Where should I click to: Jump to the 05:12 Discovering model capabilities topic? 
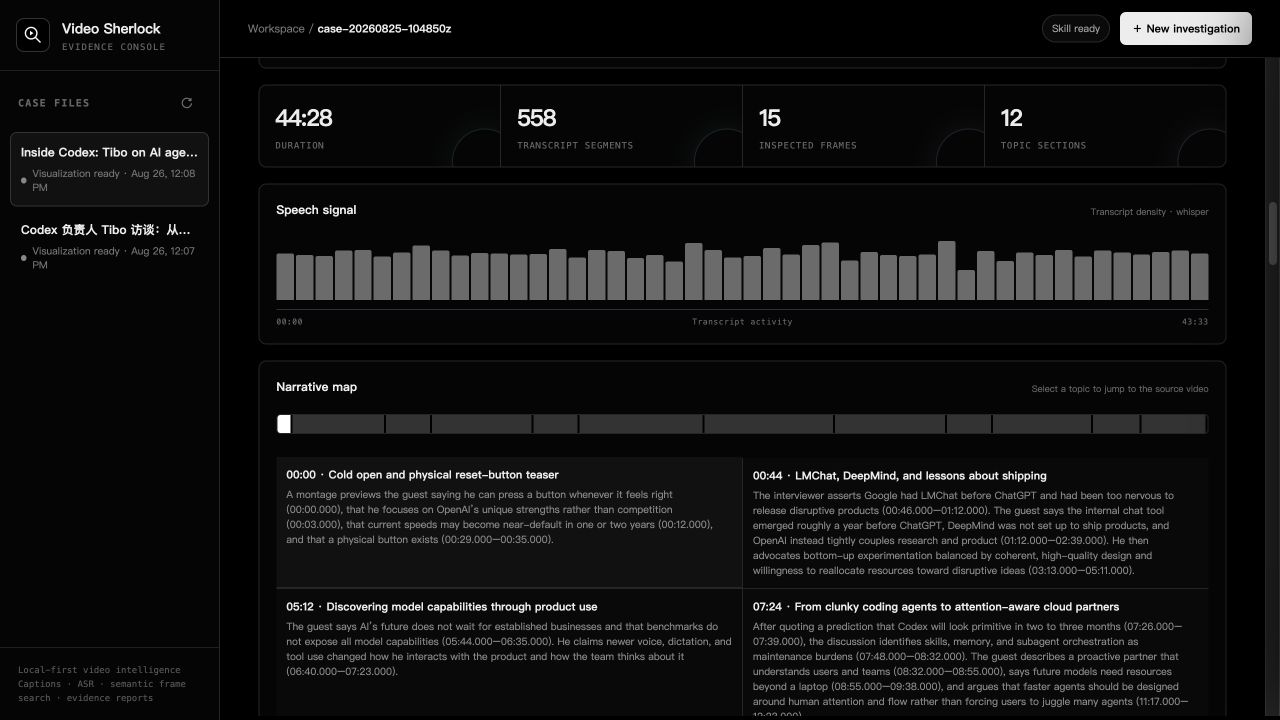coord(509,654)
